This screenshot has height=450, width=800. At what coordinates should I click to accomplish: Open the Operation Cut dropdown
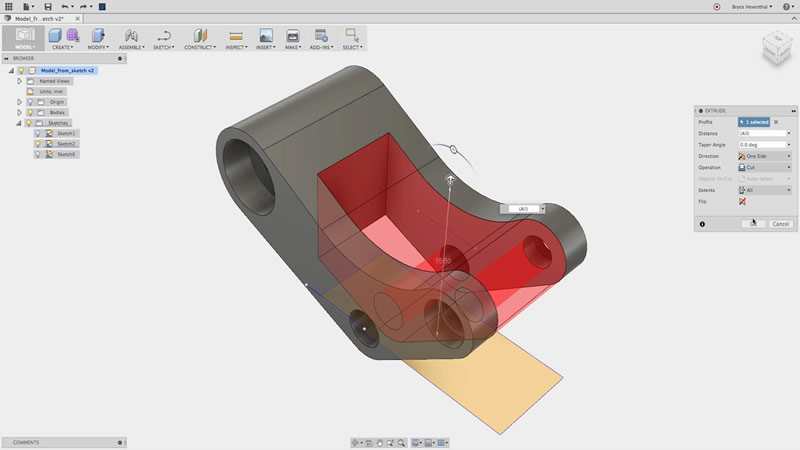click(764, 167)
